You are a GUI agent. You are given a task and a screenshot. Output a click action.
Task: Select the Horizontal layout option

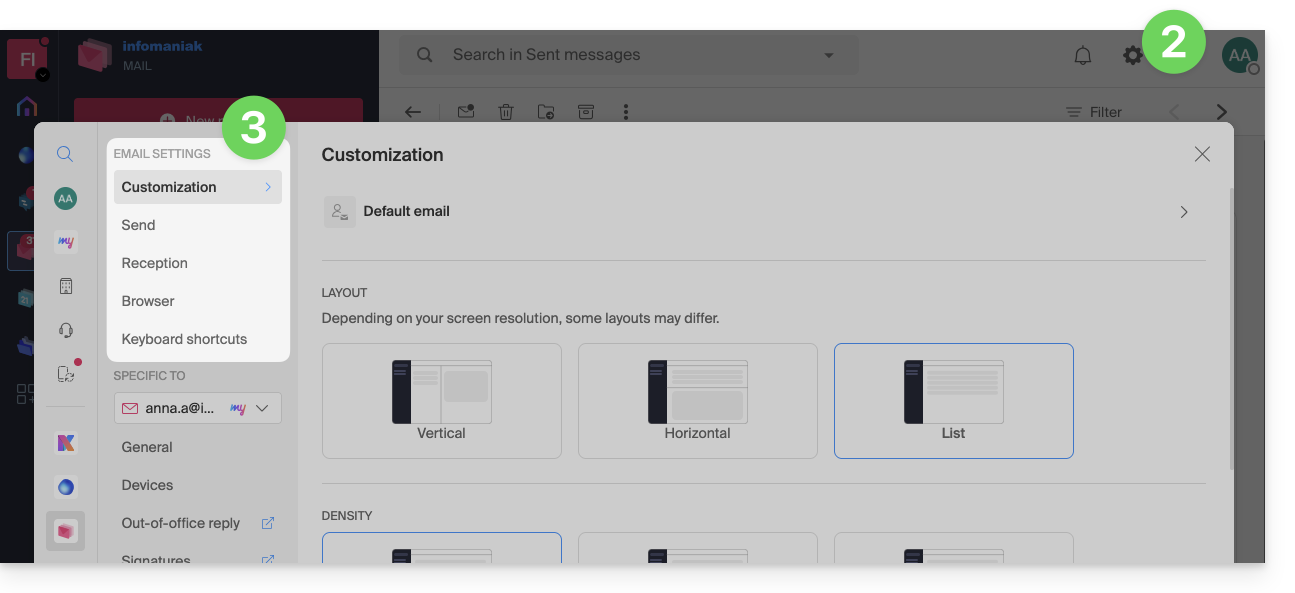[697, 400]
